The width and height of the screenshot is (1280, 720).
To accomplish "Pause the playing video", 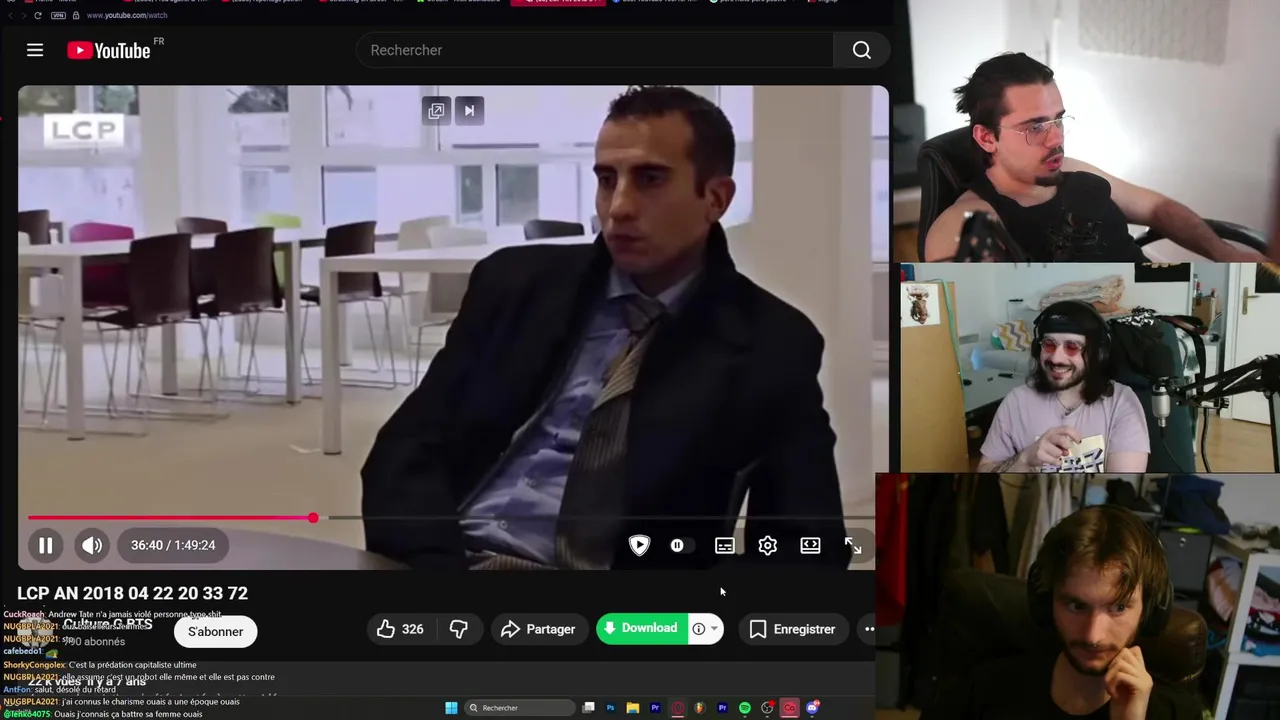I will click(45, 545).
